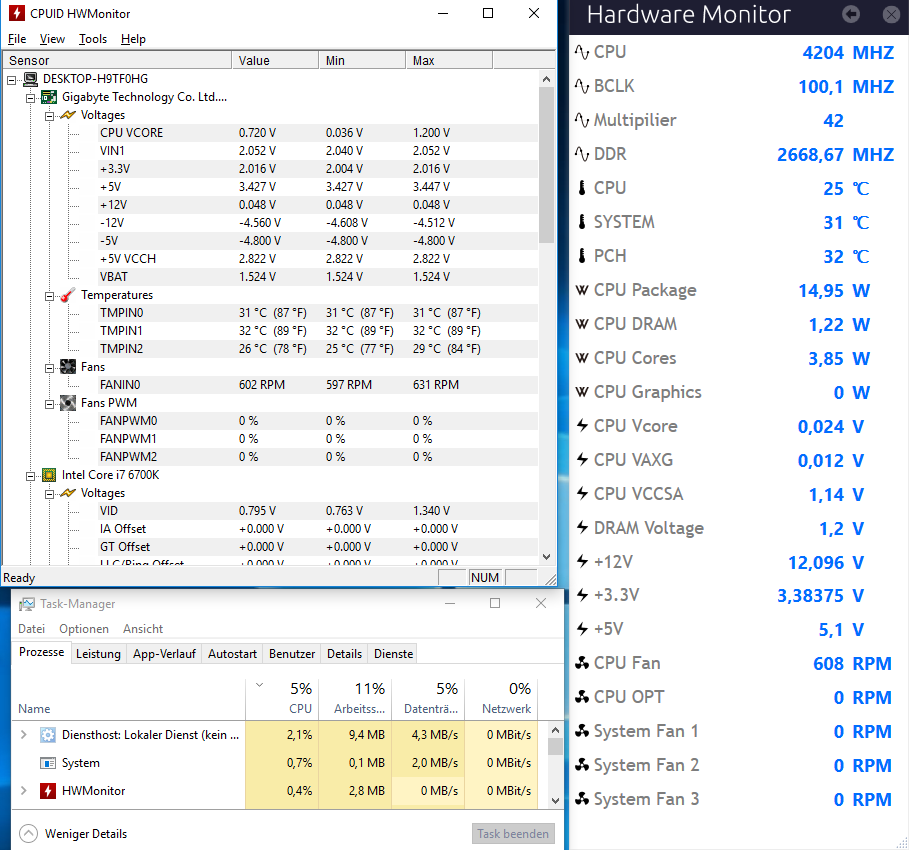Click the CPU Fan icon in Hardware Monitor
This screenshot has height=850, width=909.
[582, 663]
